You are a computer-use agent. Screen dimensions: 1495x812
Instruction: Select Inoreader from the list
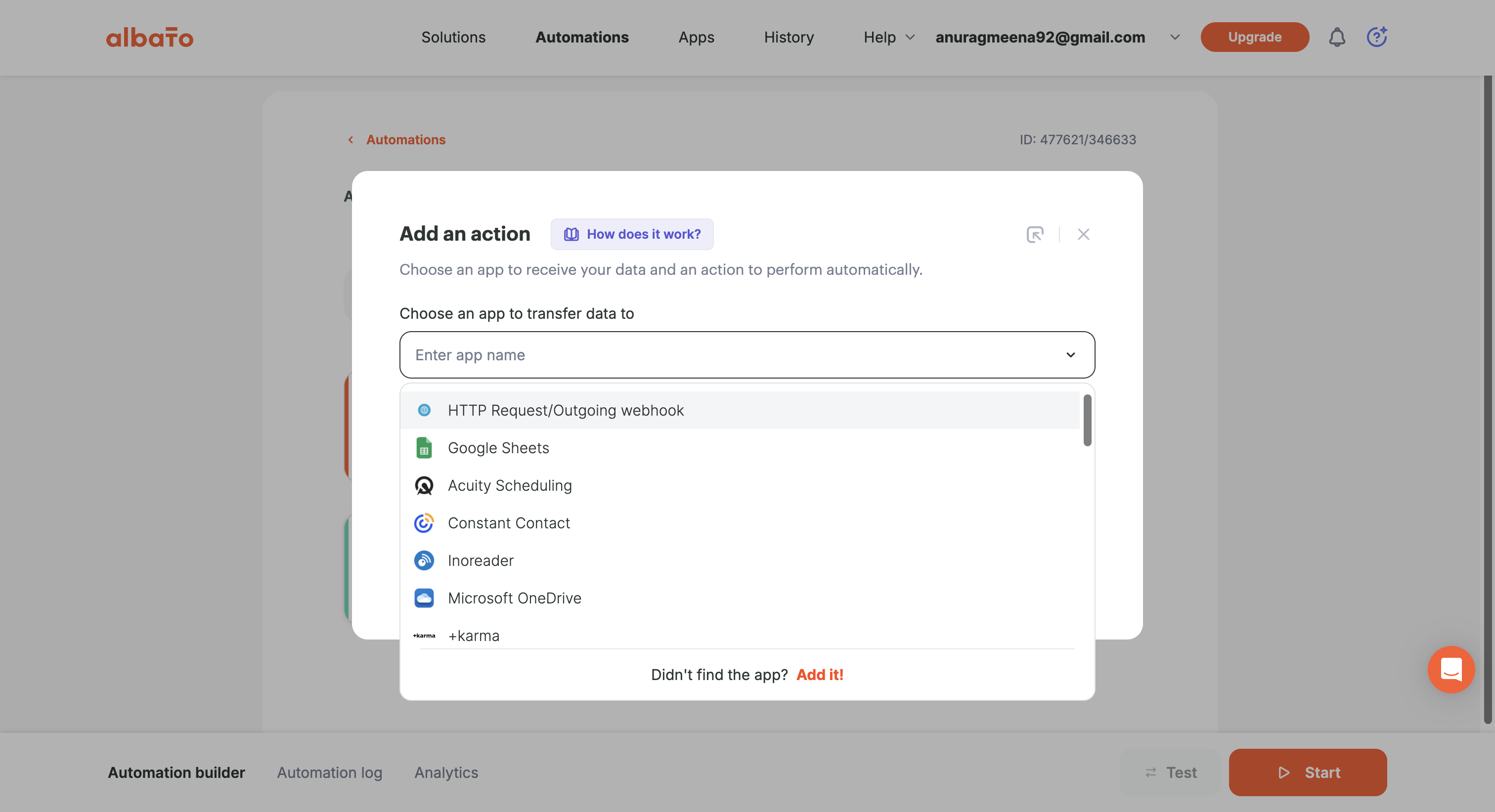tap(740, 560)
